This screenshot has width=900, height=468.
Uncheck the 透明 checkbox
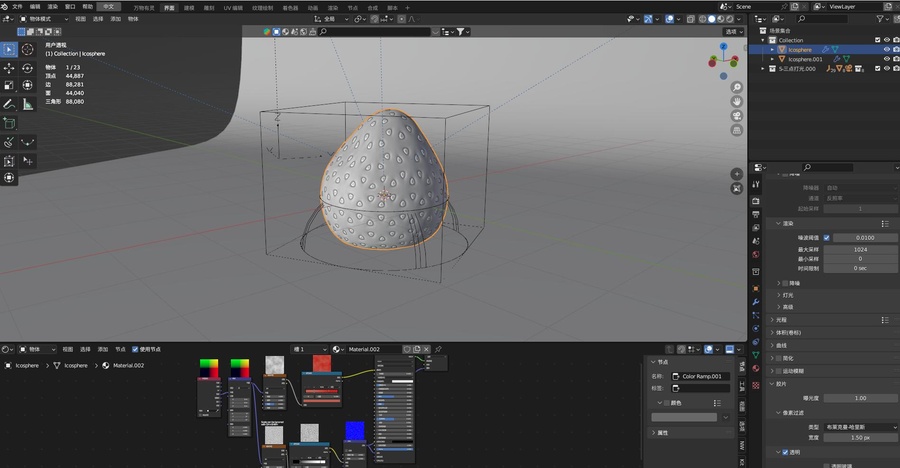(x=785, y=452)
